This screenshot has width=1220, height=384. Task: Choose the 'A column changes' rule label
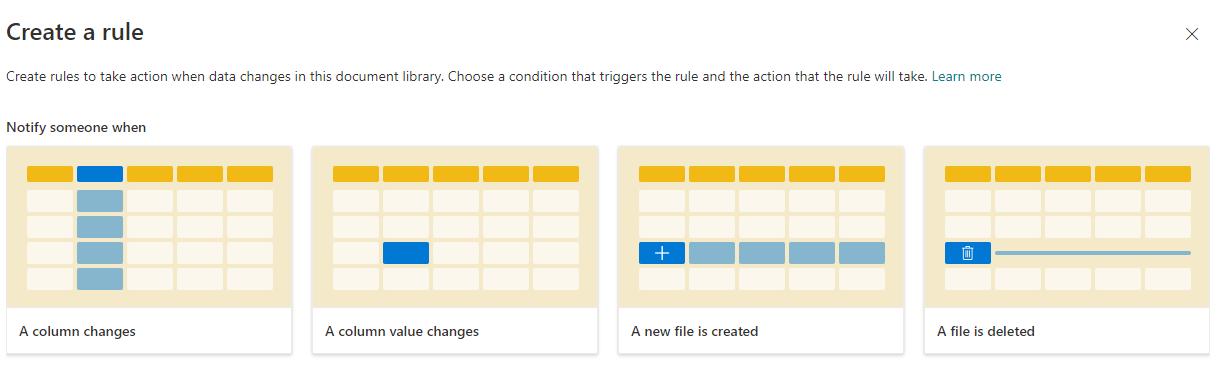pos(78,331)
